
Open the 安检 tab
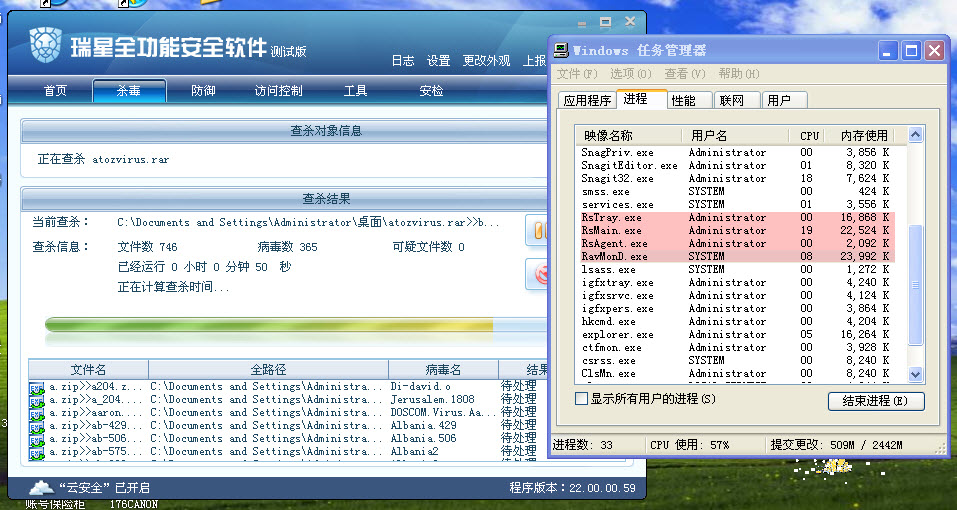point(431,91)
